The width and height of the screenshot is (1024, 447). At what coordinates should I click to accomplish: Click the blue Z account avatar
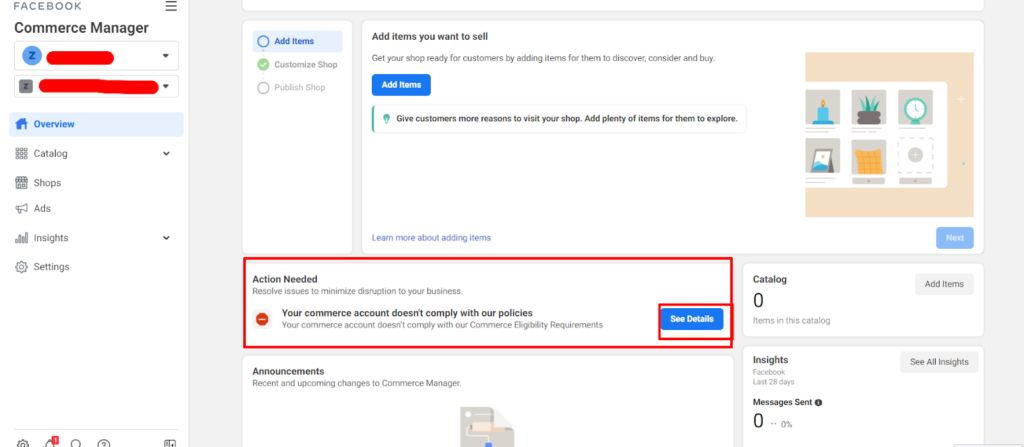32,56
